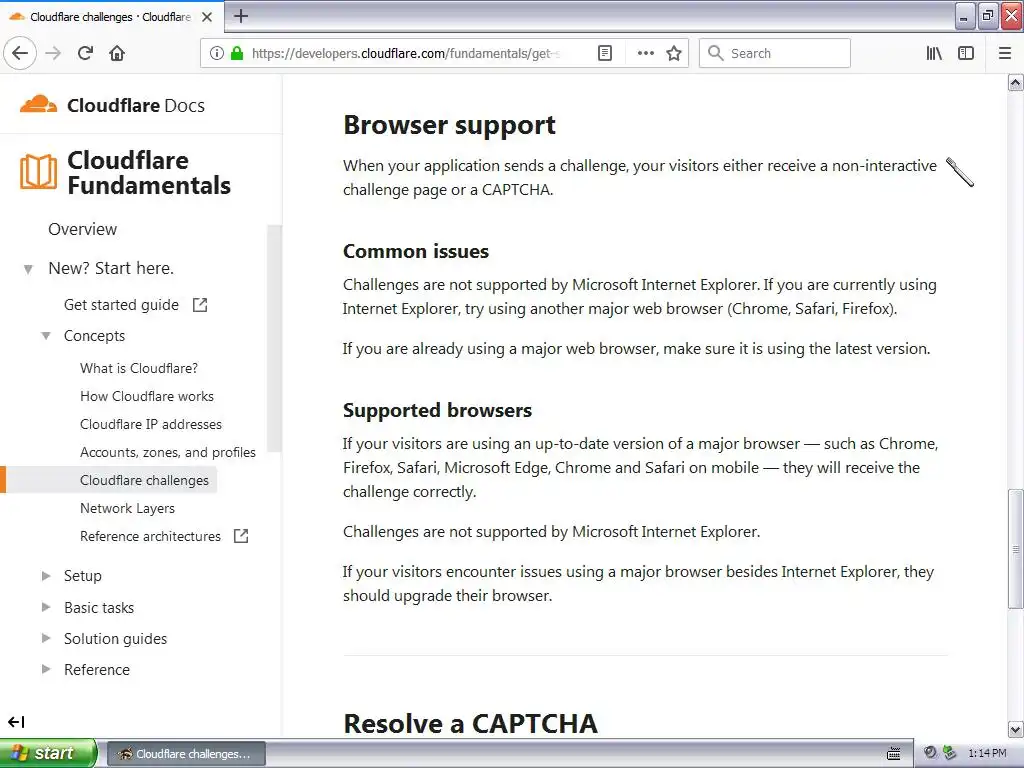
Task: Click page scrollbar down arrow
Action: pyautogui.click(x=1016, y=729)
